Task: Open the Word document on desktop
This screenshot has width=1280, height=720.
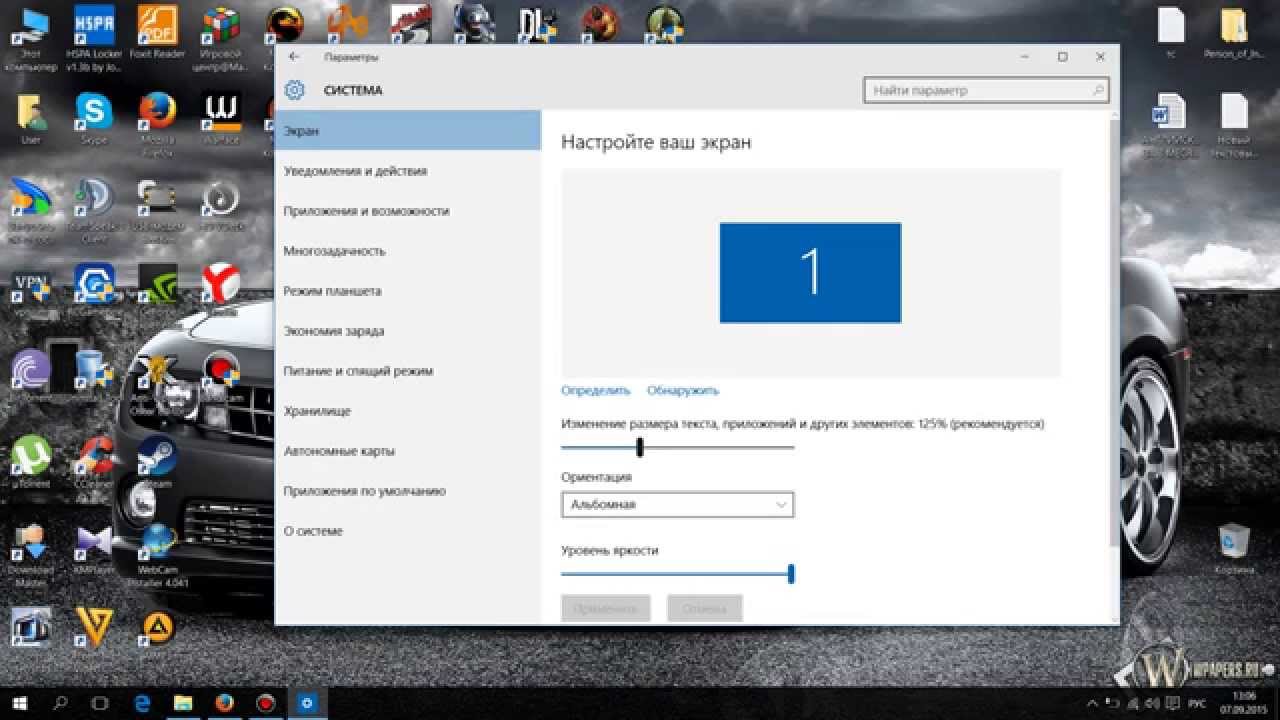Action: coord(1169,125)
